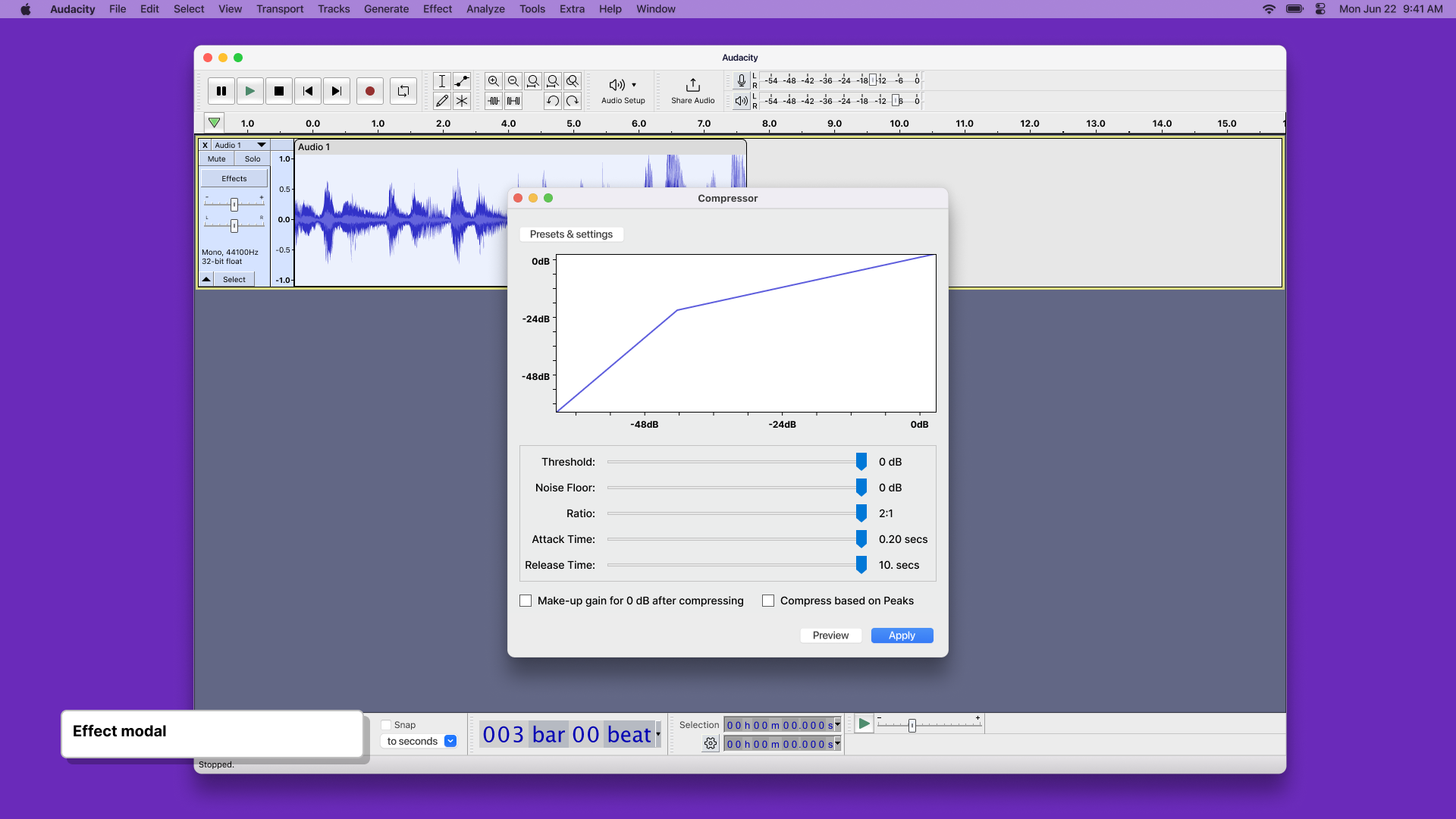
Task: Open the Effect menu
Action: 437,9
